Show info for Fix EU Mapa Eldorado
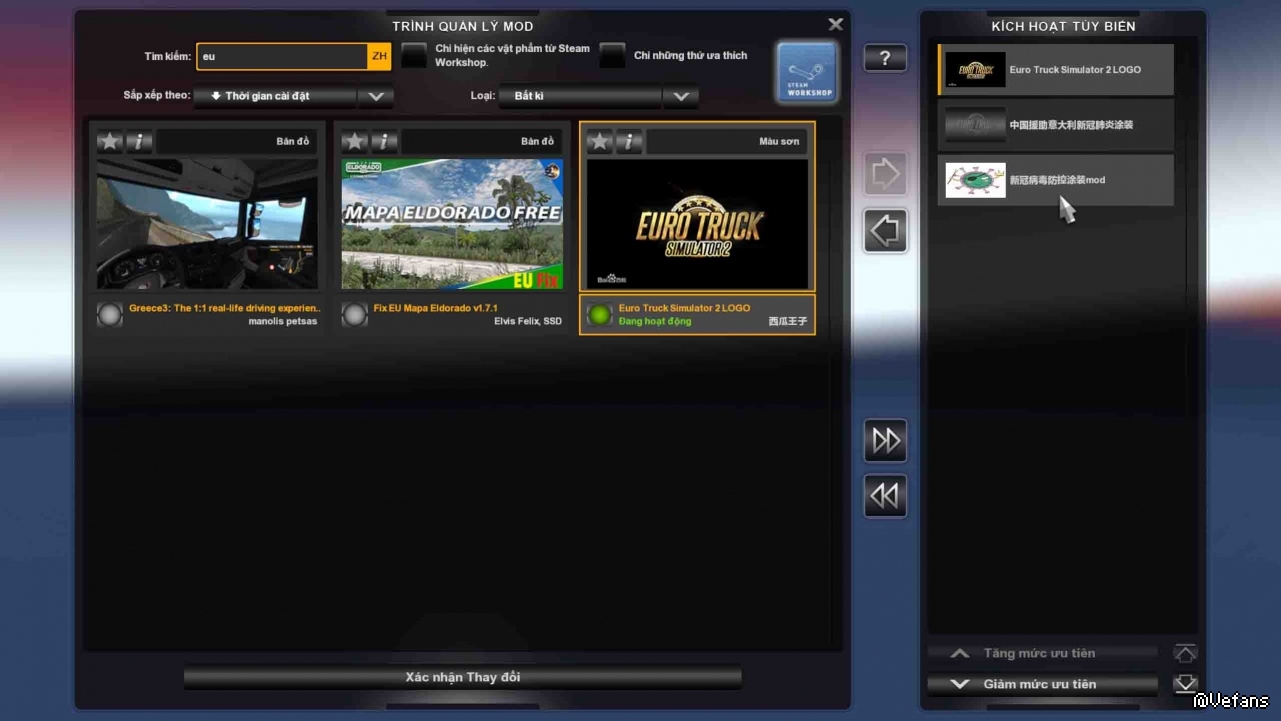Screen dimensions: 1281x721 (x=384, y=141)
